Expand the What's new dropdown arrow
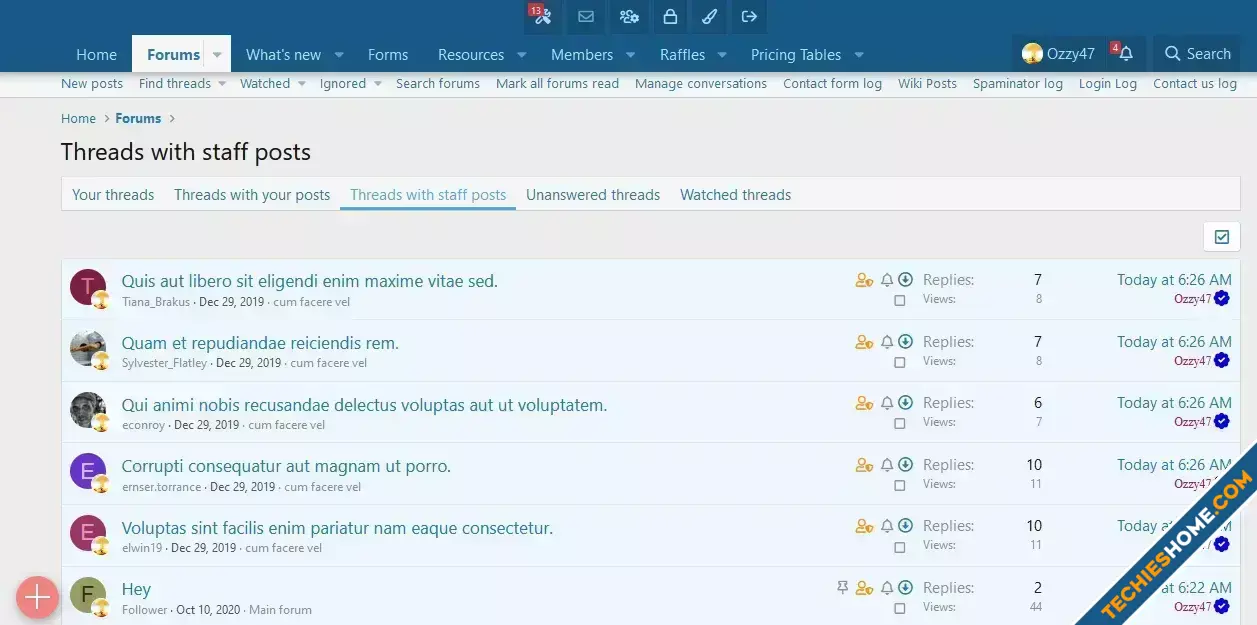This screenshot has width=1257, height=625. (x=339, y=55)
